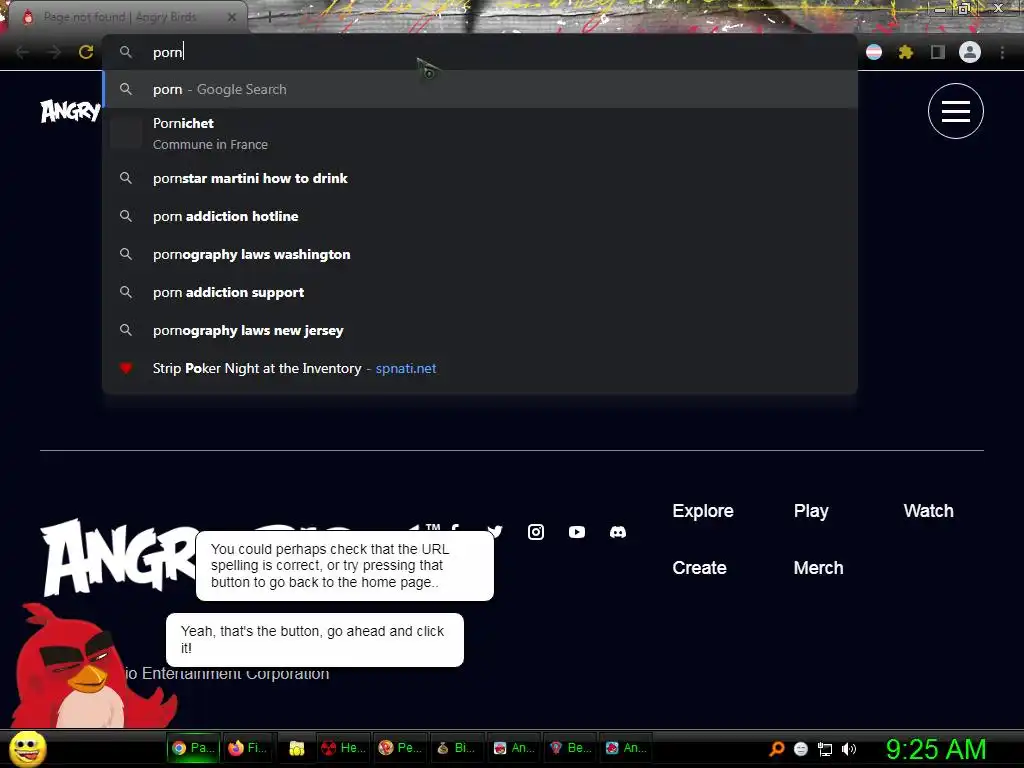The image size is (1024, 768).
Task: Open the user profile avatar menu
Action: [970, 52]
